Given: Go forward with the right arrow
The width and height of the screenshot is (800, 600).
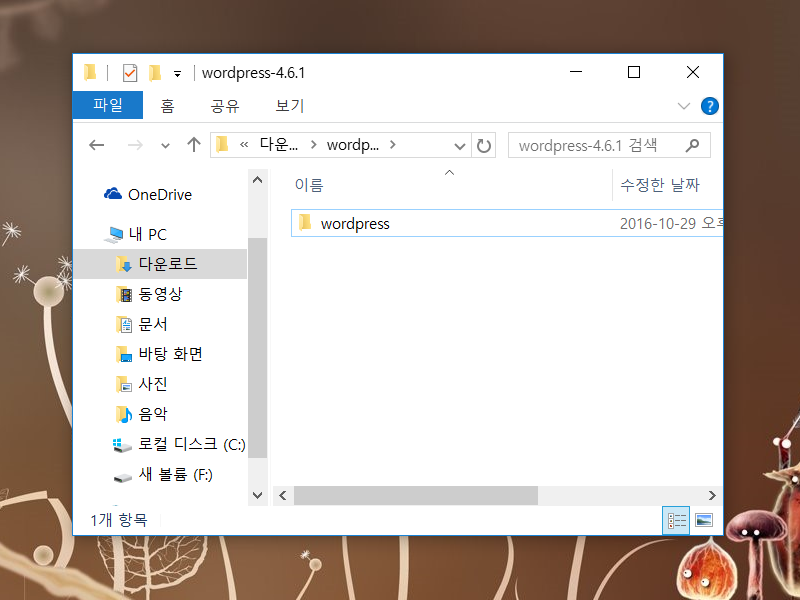Looking at the screenshot, I should pos(135,145).
